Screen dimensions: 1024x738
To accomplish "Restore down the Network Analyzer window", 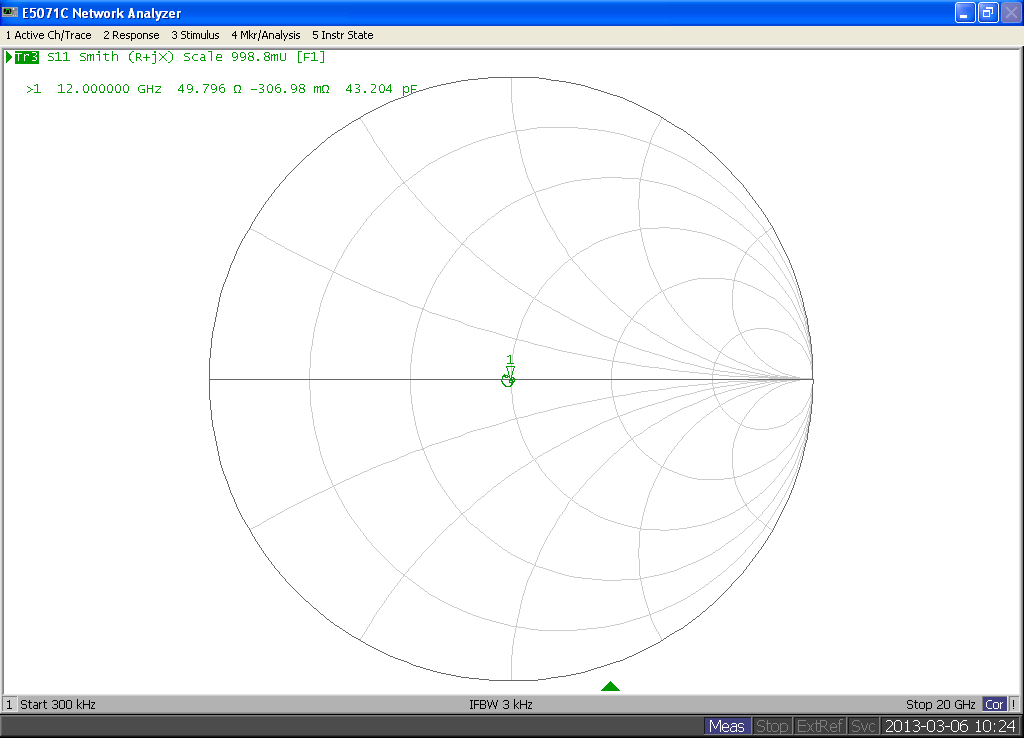I will click(987, 12).
